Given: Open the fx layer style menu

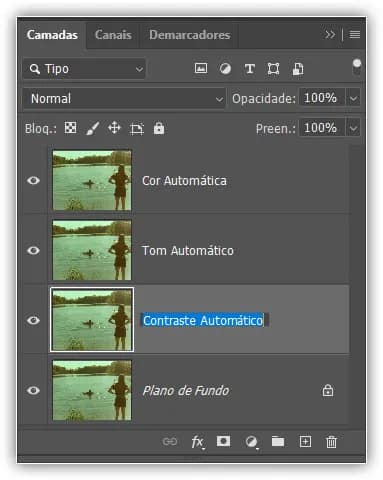Looking at the screenshot, I should point(198,442).
